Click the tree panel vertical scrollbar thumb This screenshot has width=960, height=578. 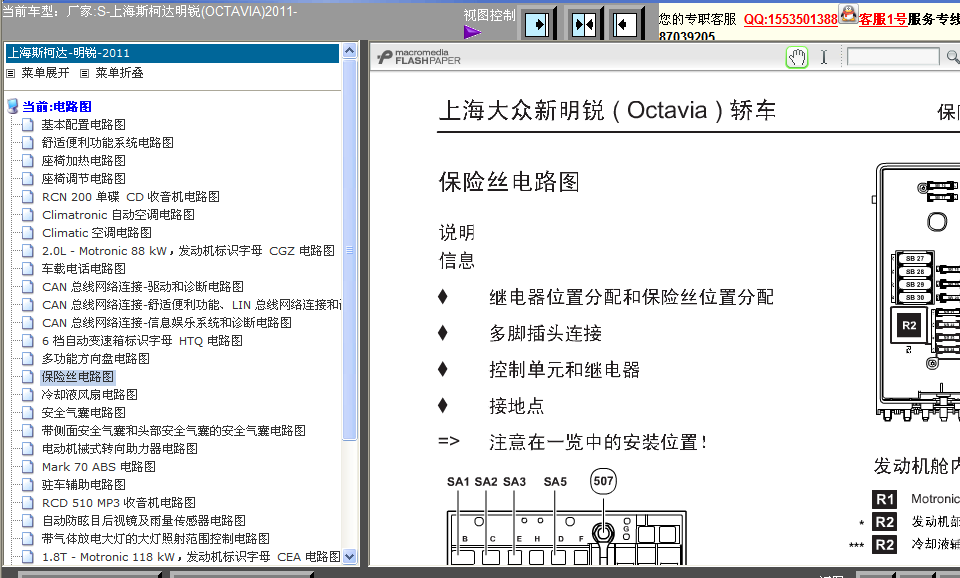[x=350, y=249]
